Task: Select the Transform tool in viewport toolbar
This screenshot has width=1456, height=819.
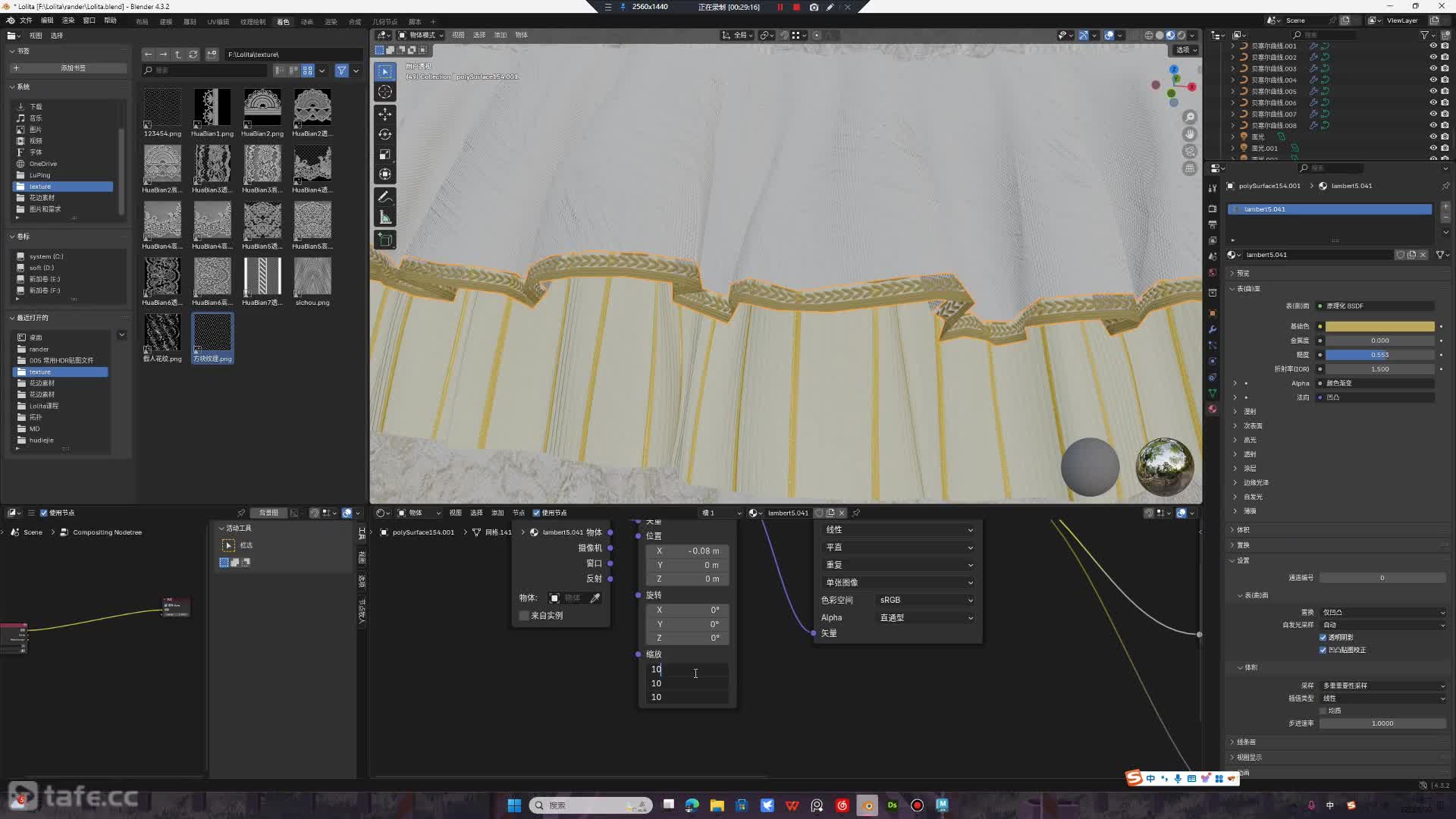Action: click(385, 174)
